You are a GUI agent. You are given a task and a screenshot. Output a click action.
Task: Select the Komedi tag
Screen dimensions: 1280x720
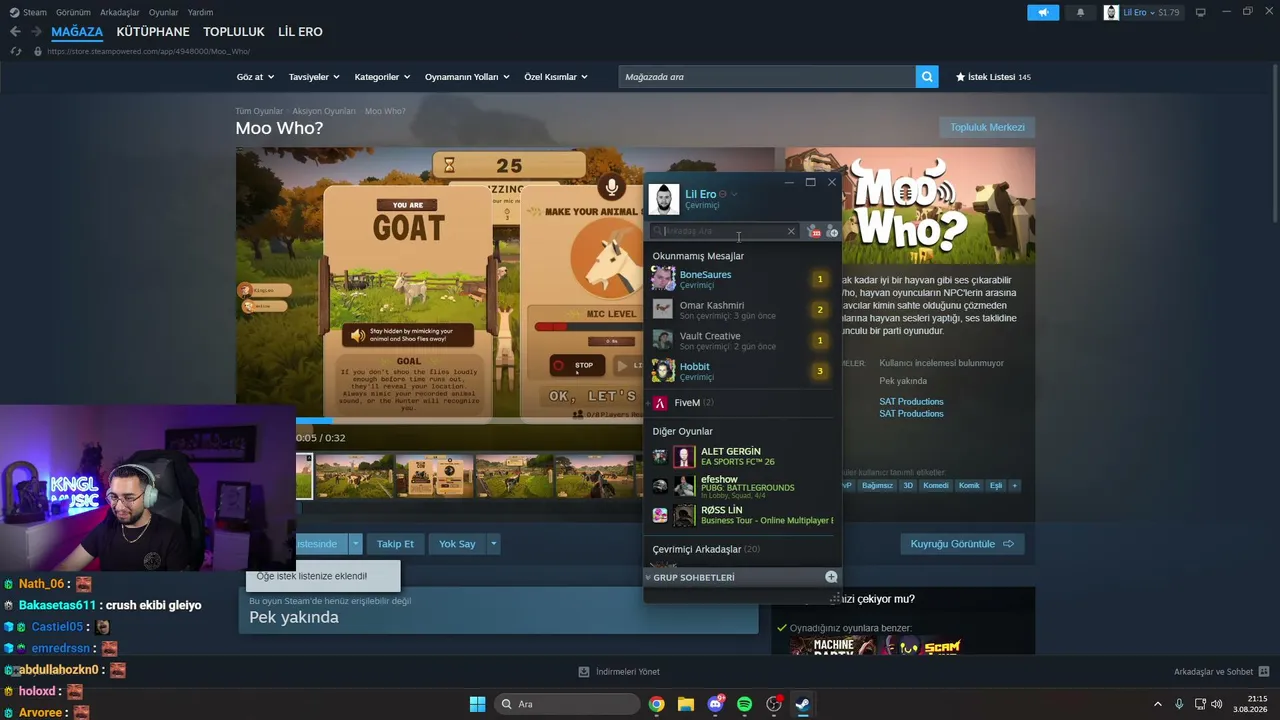point(935,486)
